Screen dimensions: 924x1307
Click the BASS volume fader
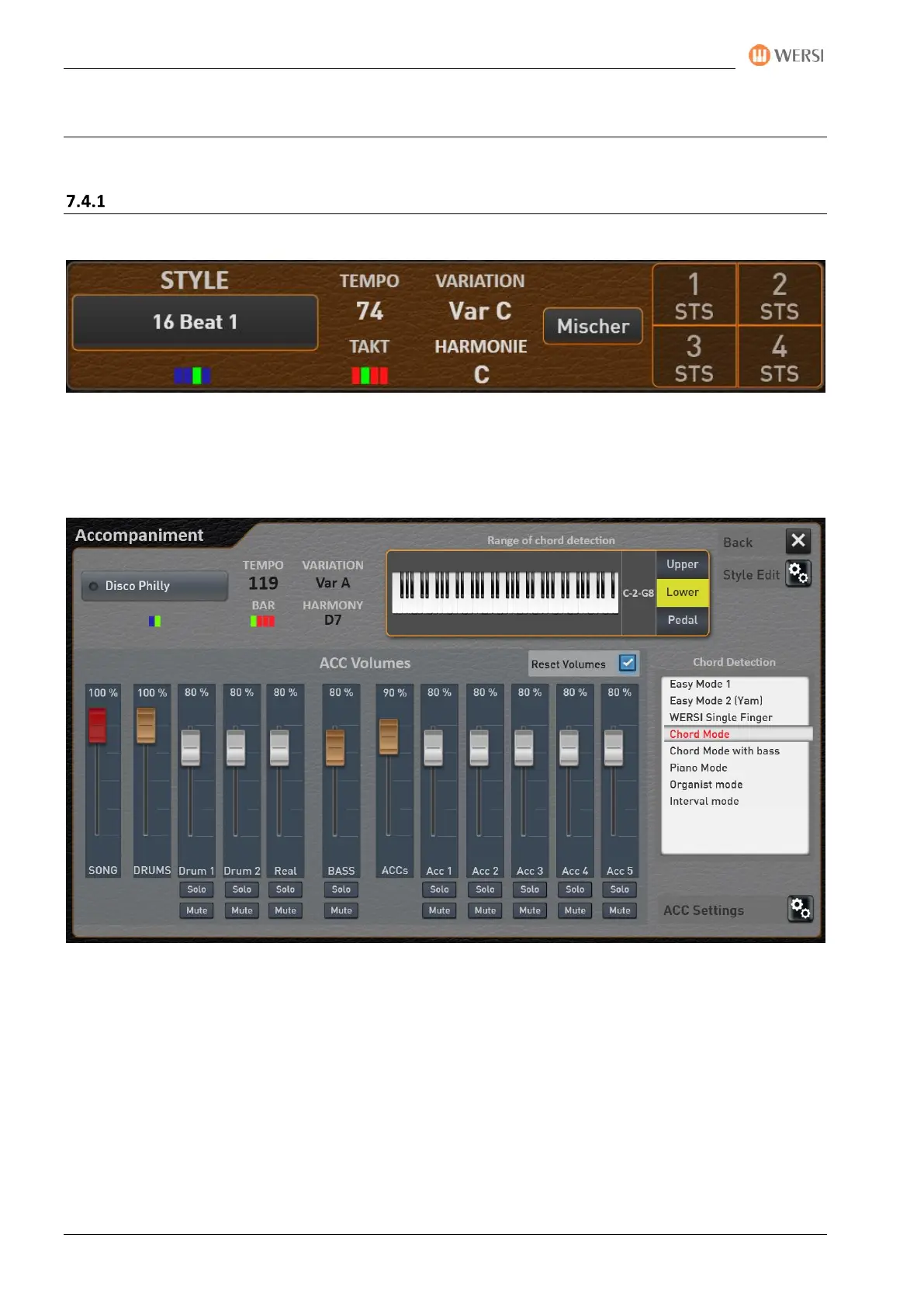(x=335, y=747)
